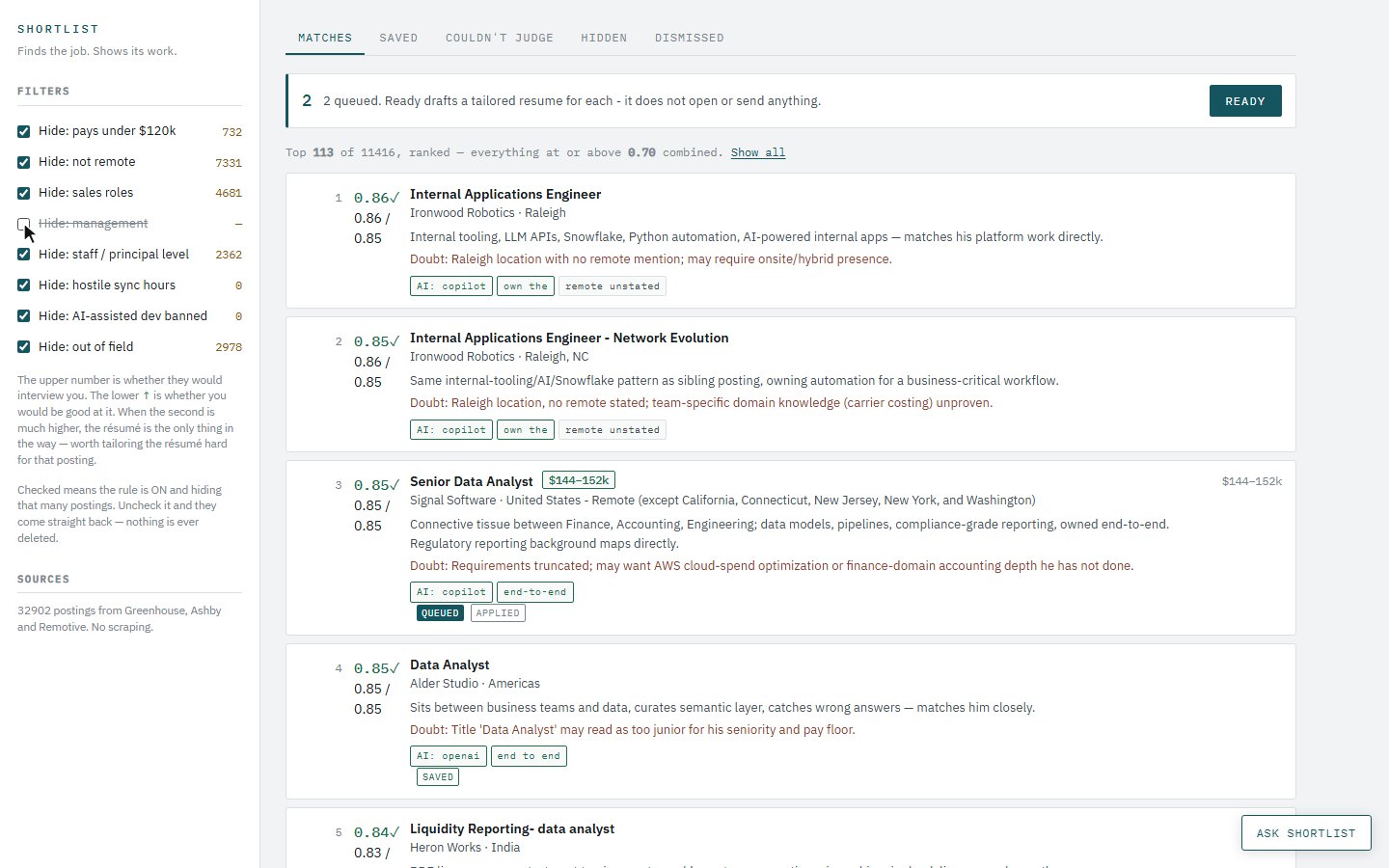The width and height of the screenshot is (1389, 868).
Task: Click the Ready button
Action: (x=1245, y=101)
